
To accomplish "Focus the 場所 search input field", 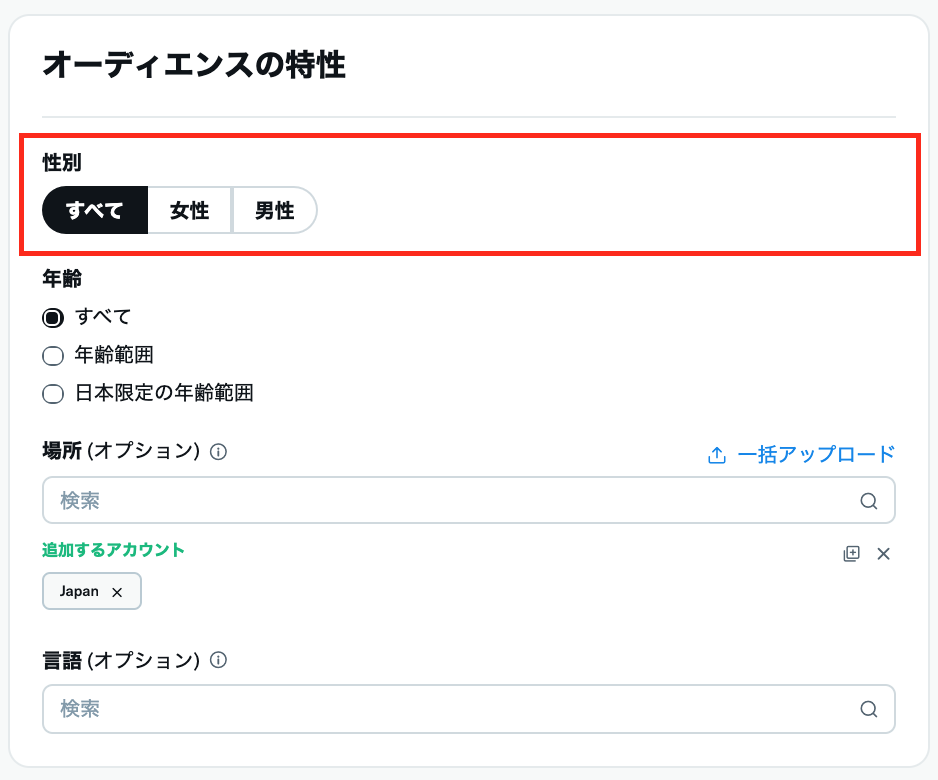I will (450, 501).
